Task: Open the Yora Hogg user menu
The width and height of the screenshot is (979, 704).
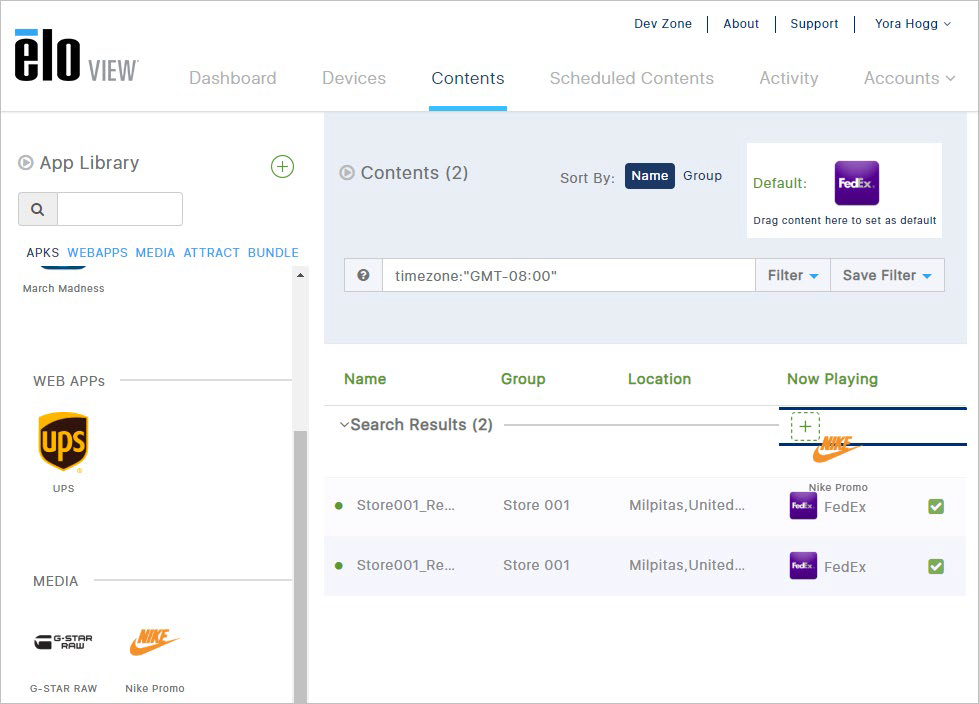Action: point(913,24)
